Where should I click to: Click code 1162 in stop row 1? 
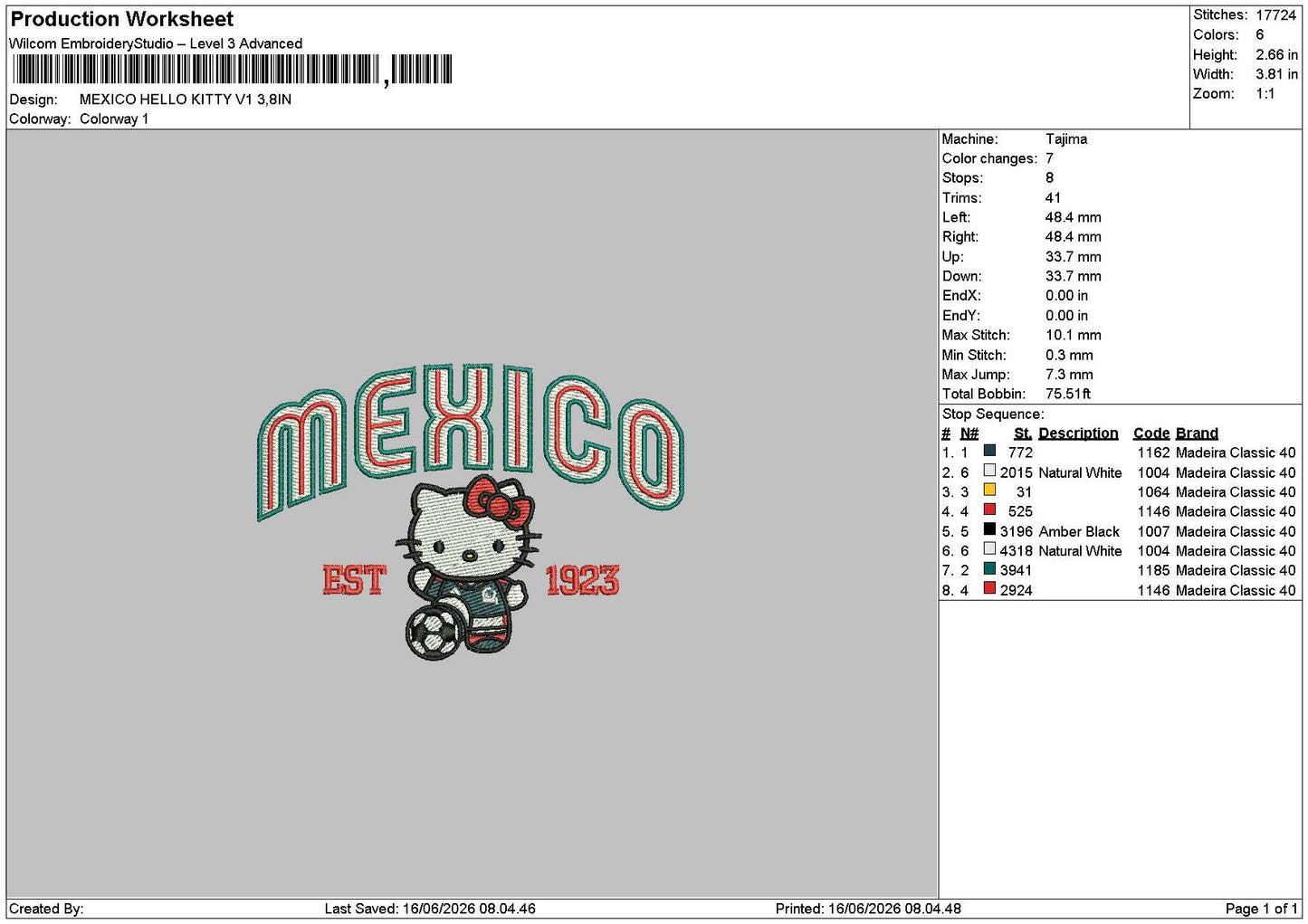pos(1154,452)
